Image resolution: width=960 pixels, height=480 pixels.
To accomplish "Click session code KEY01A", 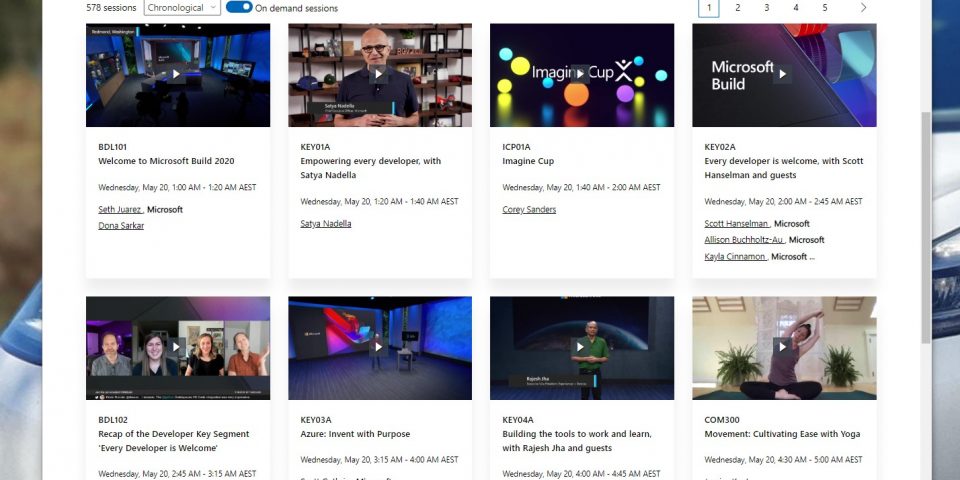I will point(315,147).
